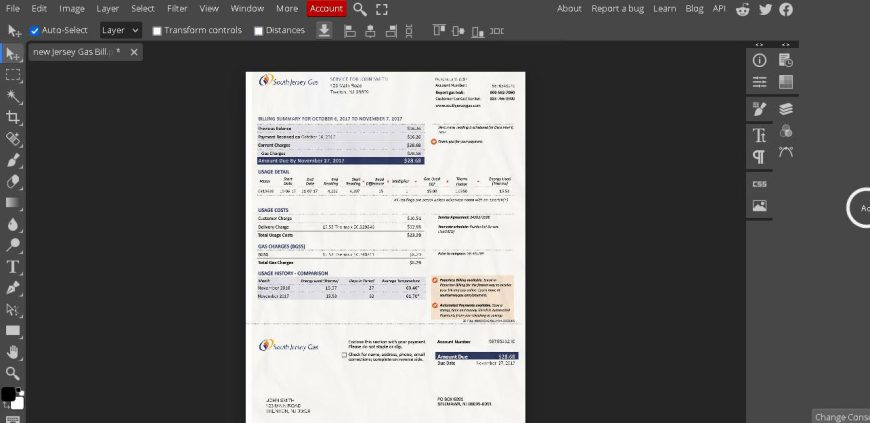The image size is (870, 423).
Task: Select the Zoom tool in left toolbar
Action: [13, 373]
